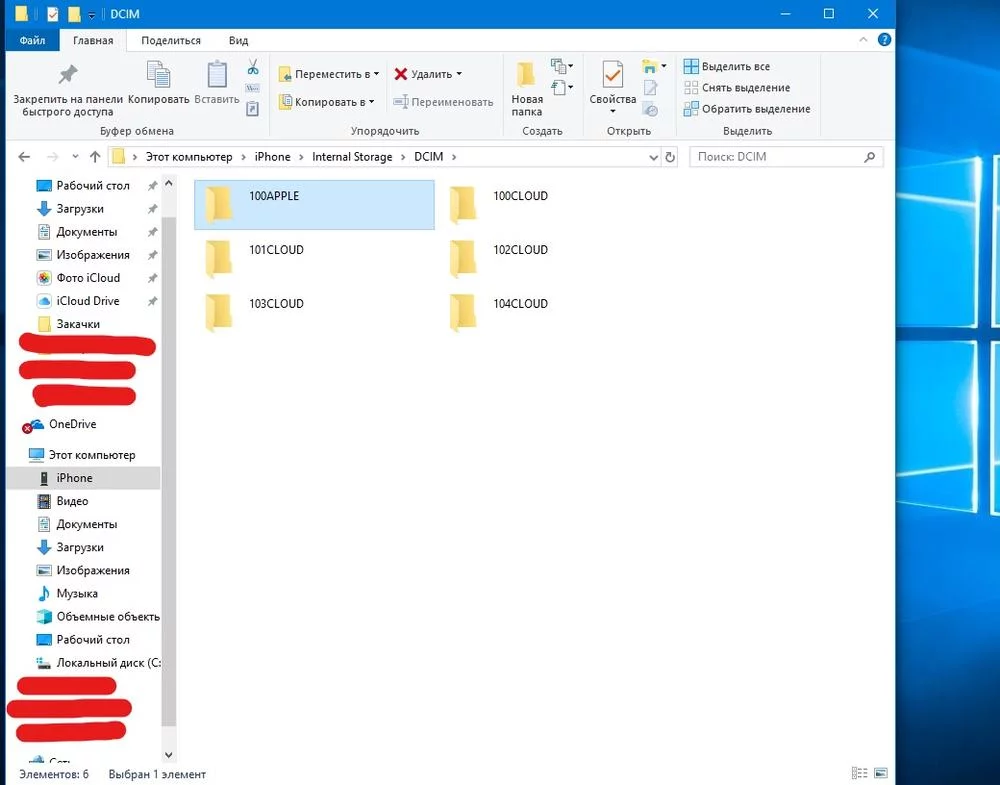Go up one folder level arrow

click(x=95, y=157)
